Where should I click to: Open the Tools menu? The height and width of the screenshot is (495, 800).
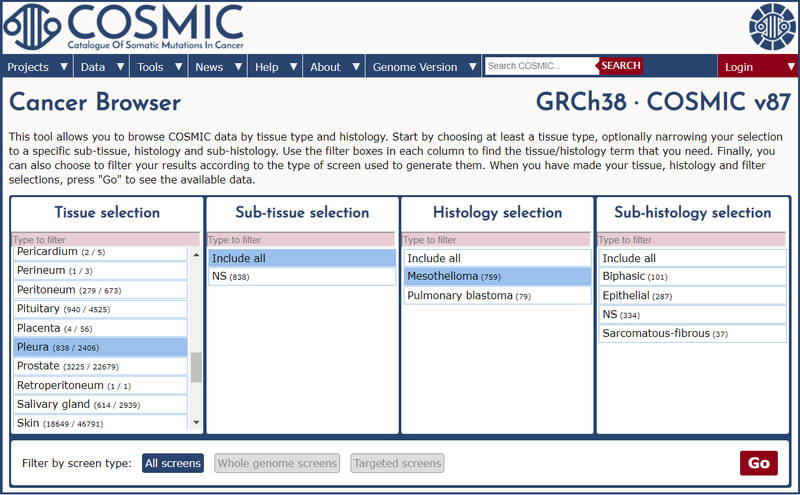click(x=159, y=67)
